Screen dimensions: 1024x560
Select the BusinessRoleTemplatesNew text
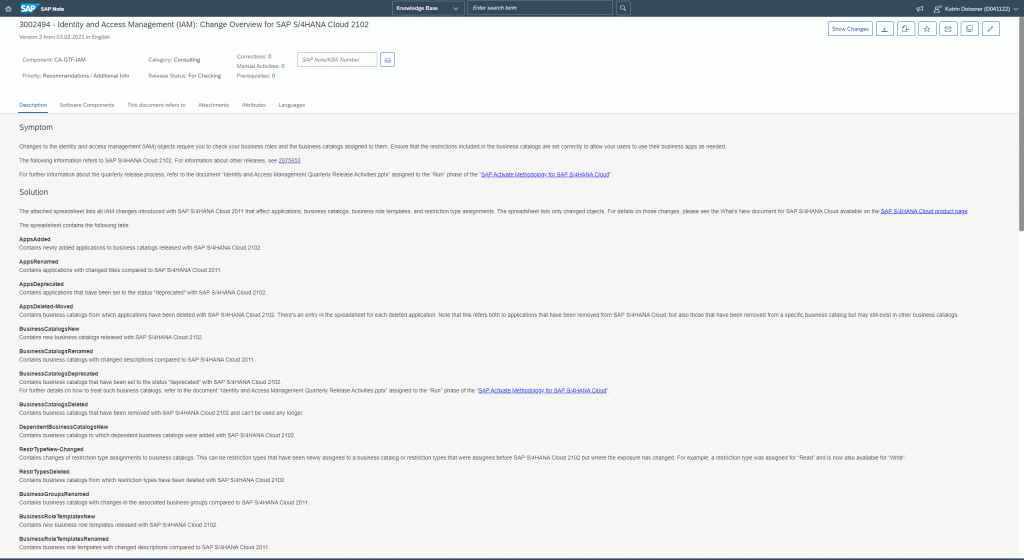pyautogui.click(x=57, y=516)
